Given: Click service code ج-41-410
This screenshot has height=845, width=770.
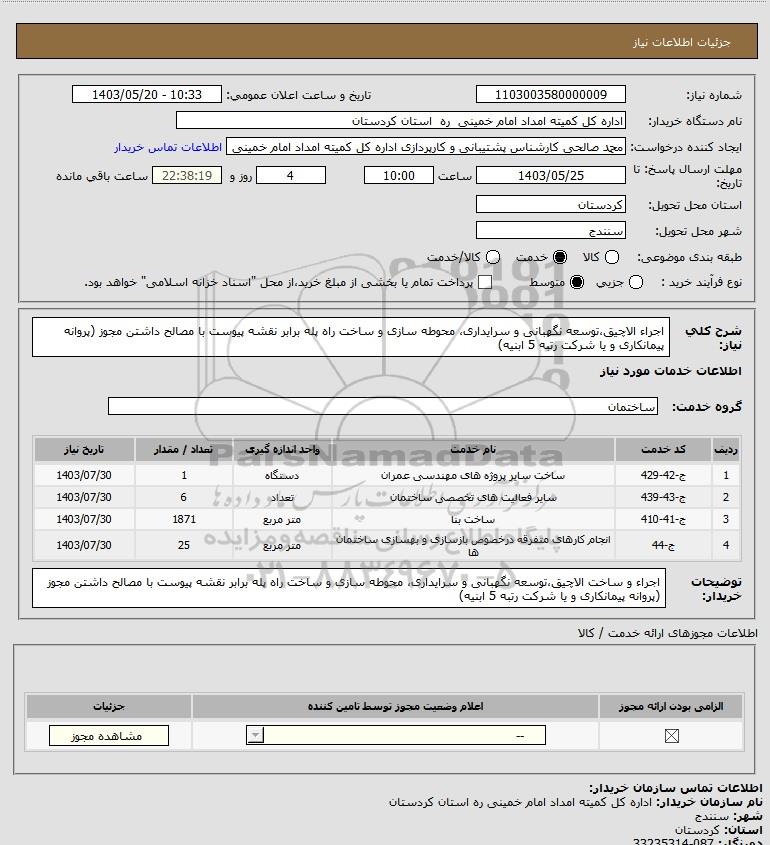Looking at the screenshot, I should point(663,519).
